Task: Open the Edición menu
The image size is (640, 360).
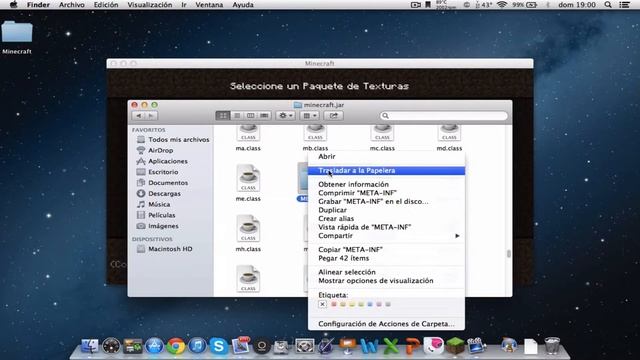Action: (x=106, y=5)
